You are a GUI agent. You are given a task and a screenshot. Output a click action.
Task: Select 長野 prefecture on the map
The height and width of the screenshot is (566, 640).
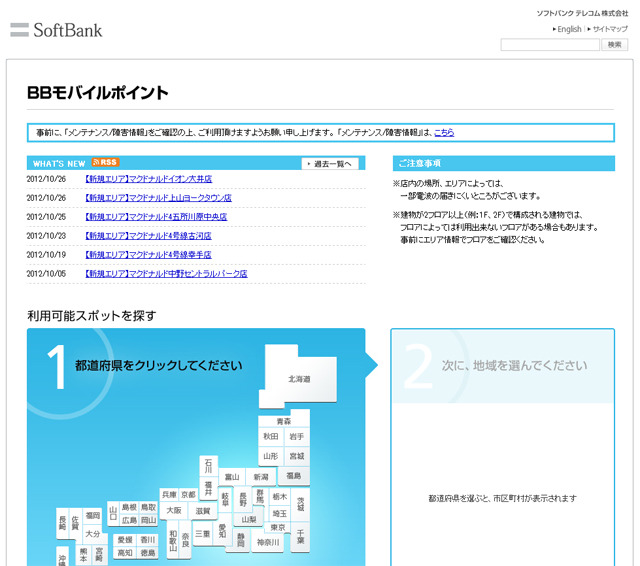pyautogui.click(x=243, y=499)
